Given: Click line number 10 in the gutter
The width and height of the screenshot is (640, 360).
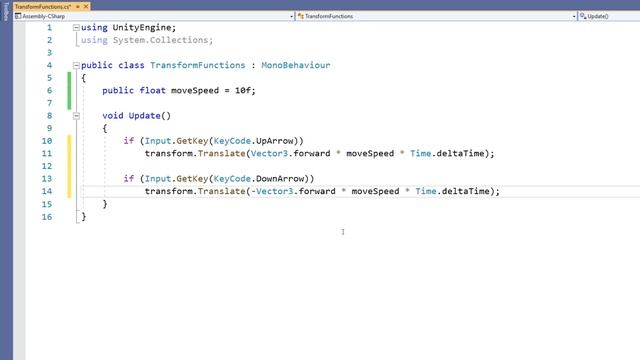Looking at the screenshot, I should [x=47, y=141].
